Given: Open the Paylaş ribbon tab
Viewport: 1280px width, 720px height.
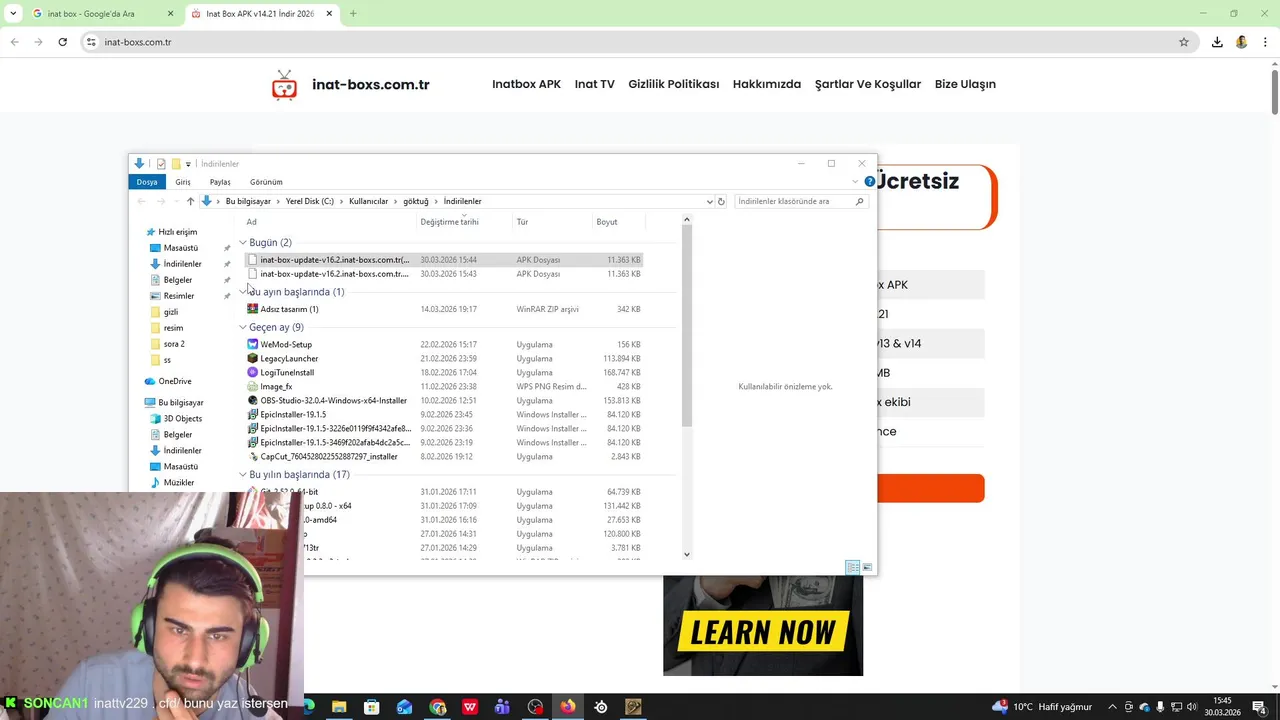Looking at the screenshot, I should point(220,182).
